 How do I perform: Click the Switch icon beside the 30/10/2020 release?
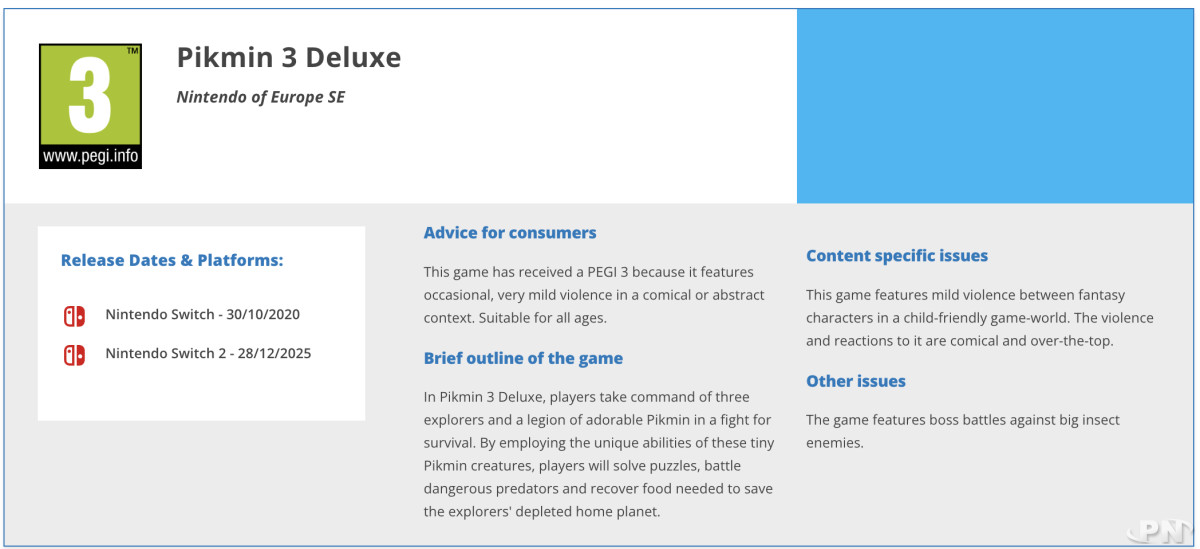[74, 315]
